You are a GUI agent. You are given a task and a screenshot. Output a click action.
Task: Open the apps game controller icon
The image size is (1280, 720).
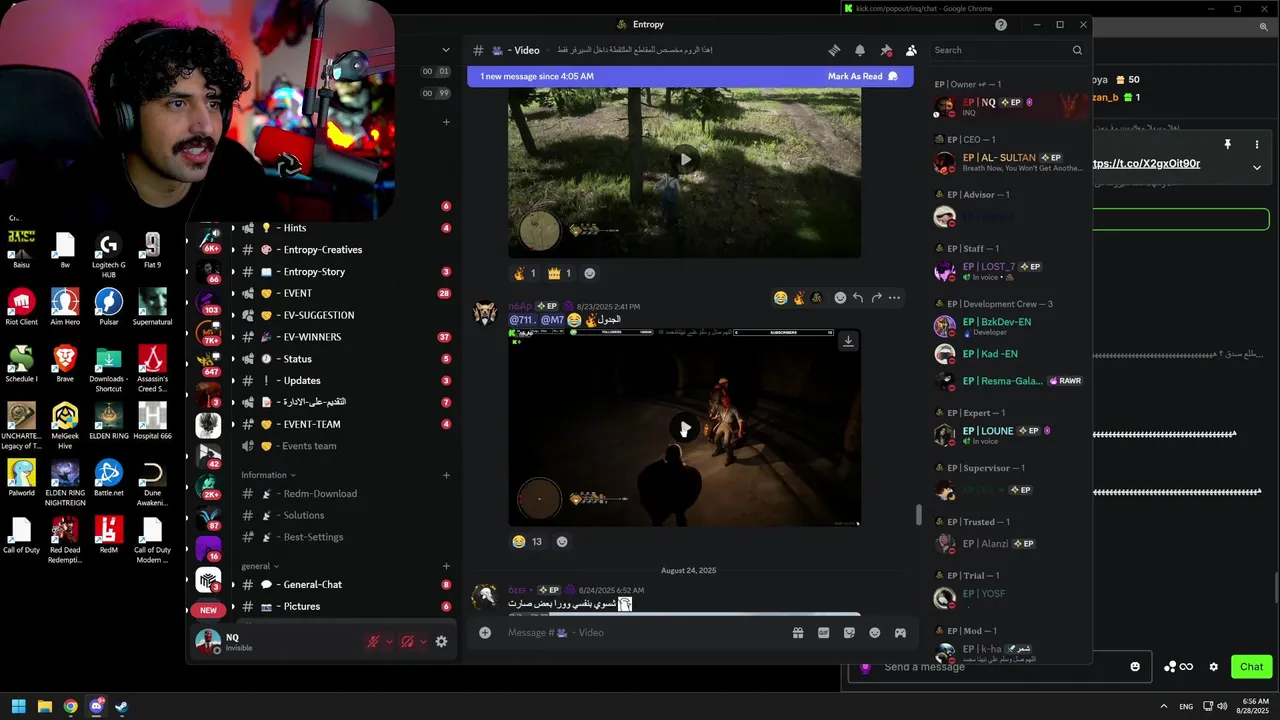tap(900, 632)
